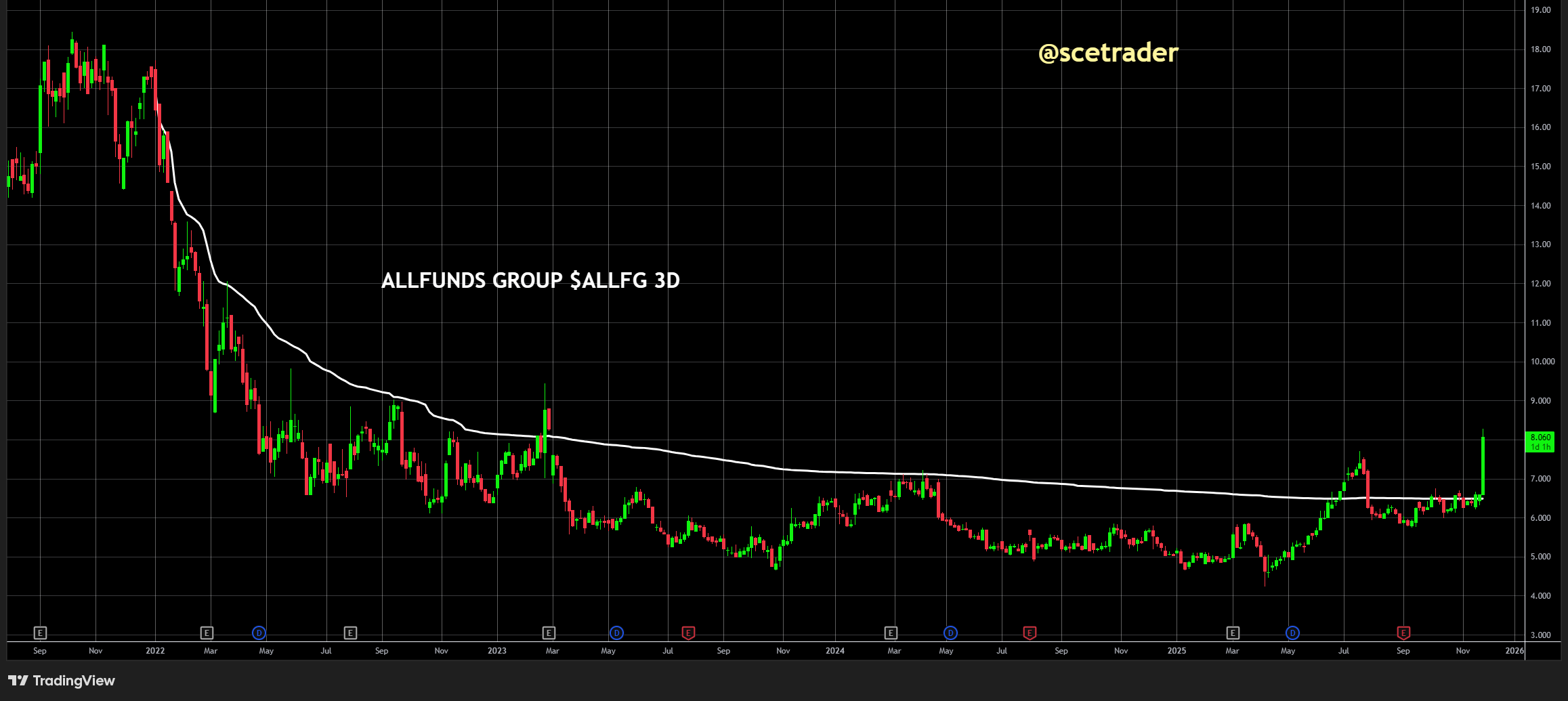
Task: Open the earnings marker near Mar 2025
Action: point(1233,633)
